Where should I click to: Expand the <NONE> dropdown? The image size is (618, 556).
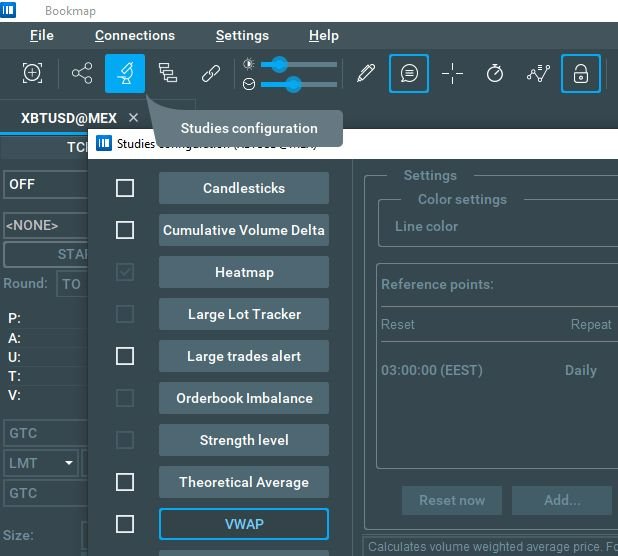(x=45, y=225)
